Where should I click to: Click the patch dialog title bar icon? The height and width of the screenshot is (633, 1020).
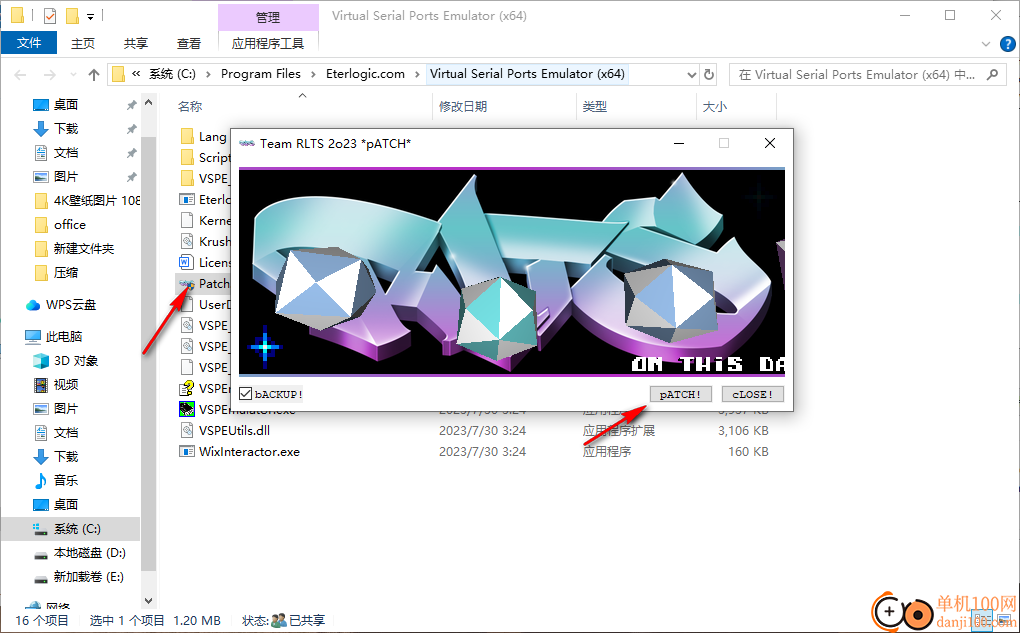[247, 143]
